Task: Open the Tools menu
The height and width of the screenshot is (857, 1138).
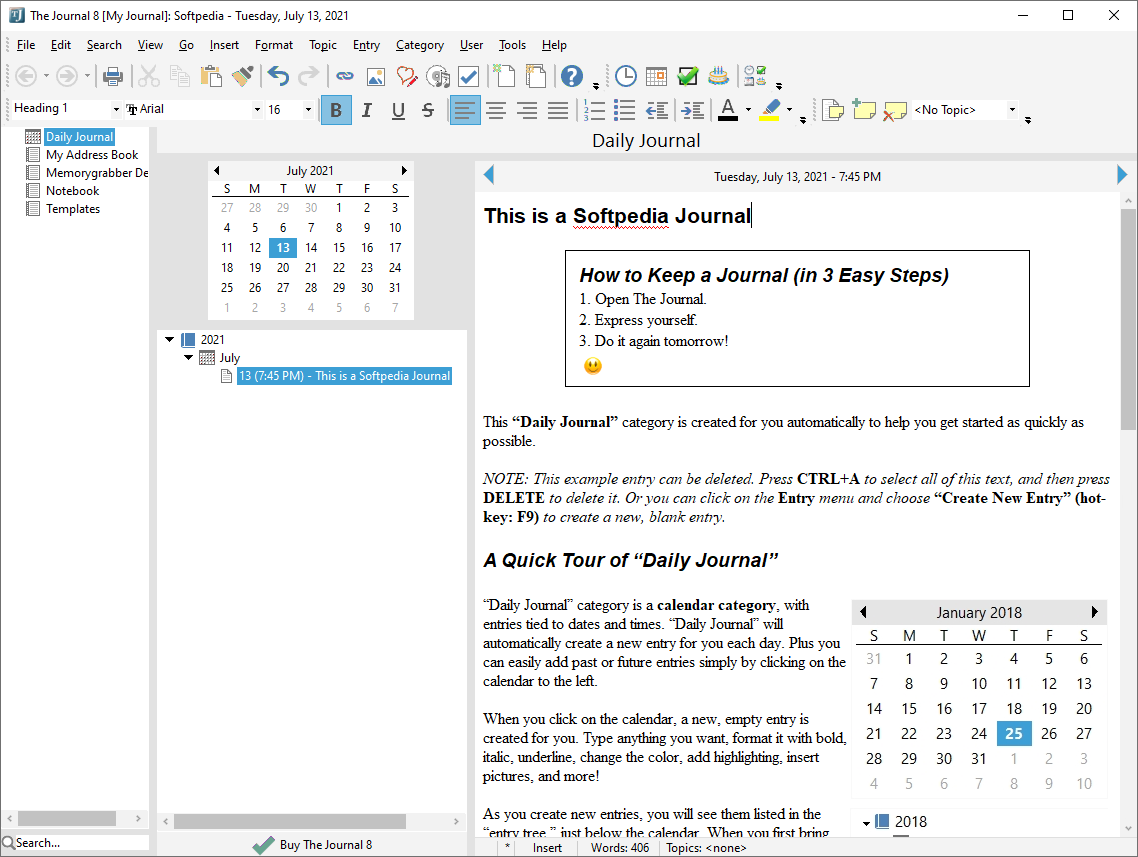Action: (x=512, y=45)
